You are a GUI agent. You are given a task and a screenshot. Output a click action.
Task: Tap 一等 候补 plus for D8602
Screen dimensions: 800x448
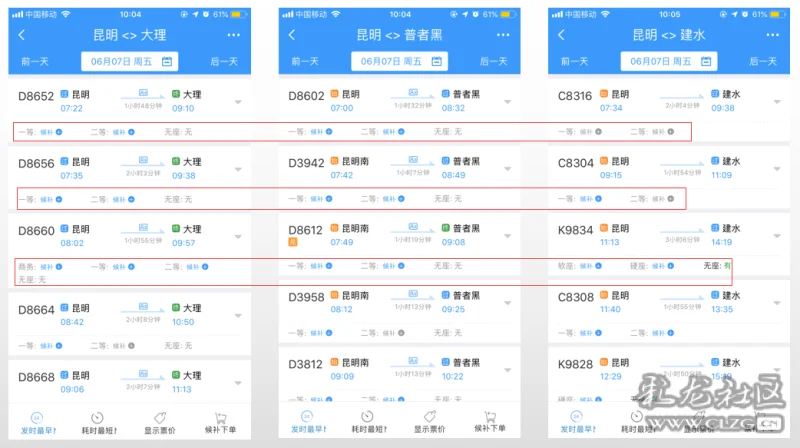click(x=329, y=132)
